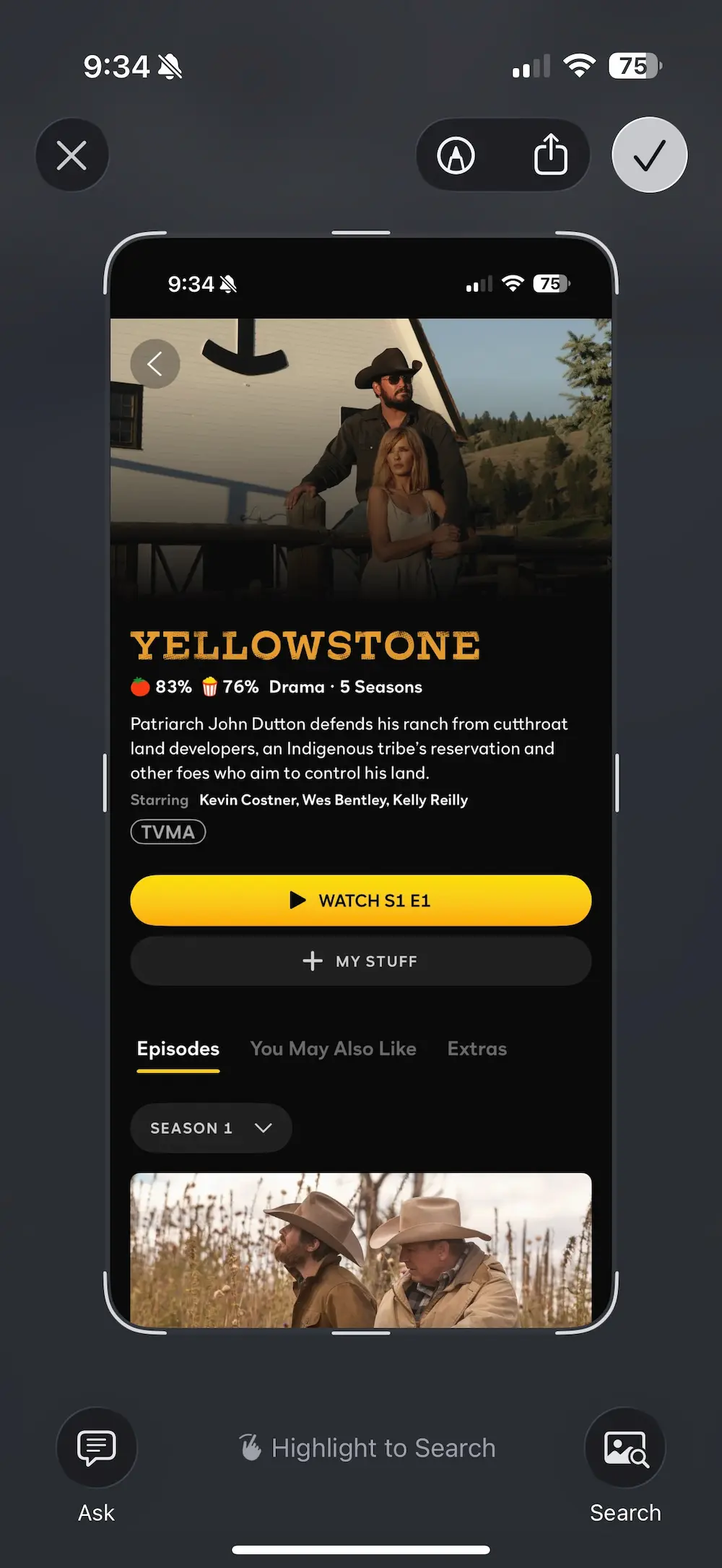Open the share sheet icon
Screen dimensions: 722x1568
(550, 154)
